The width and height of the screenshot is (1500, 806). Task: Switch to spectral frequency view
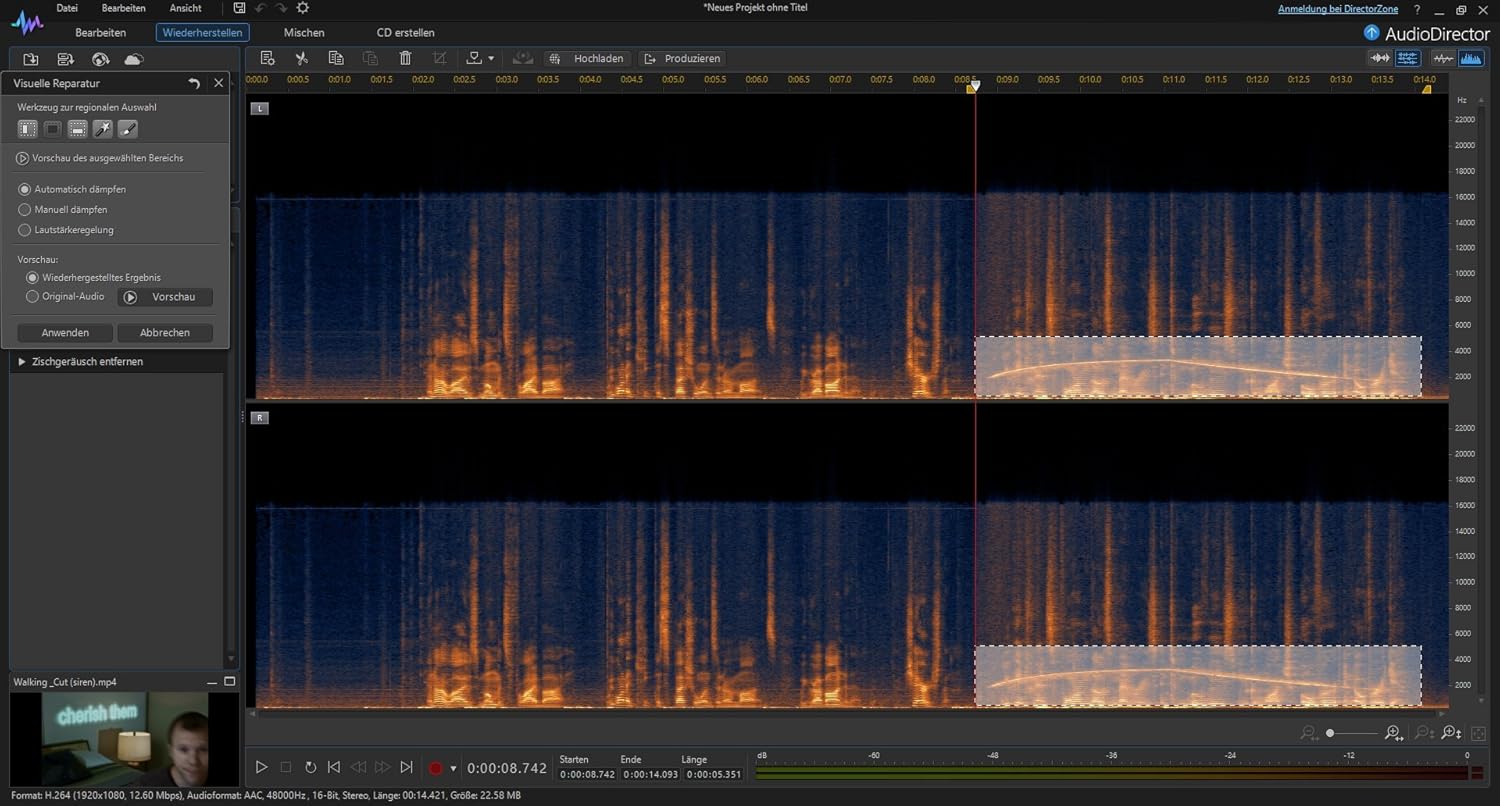1471,59
